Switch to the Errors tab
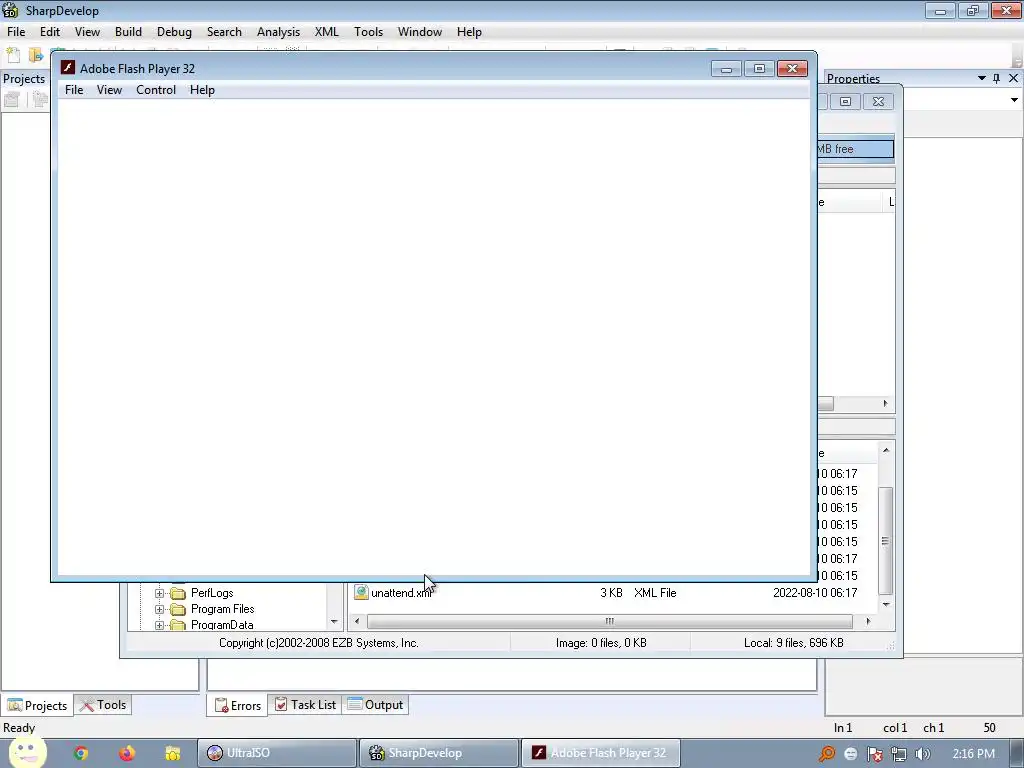 (x=238, y=705)
